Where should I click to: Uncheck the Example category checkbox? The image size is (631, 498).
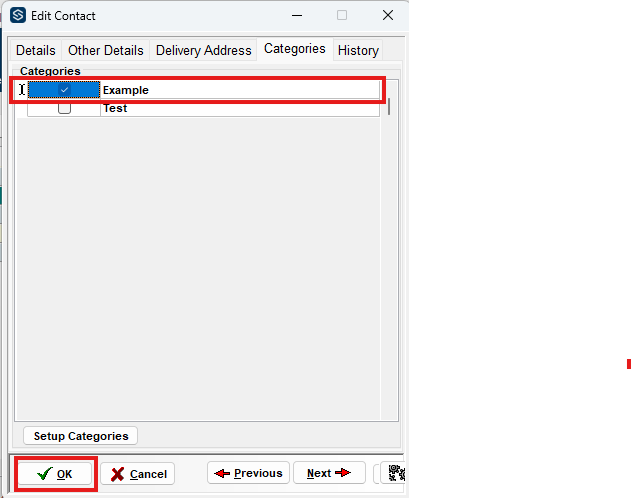[64, 90]
